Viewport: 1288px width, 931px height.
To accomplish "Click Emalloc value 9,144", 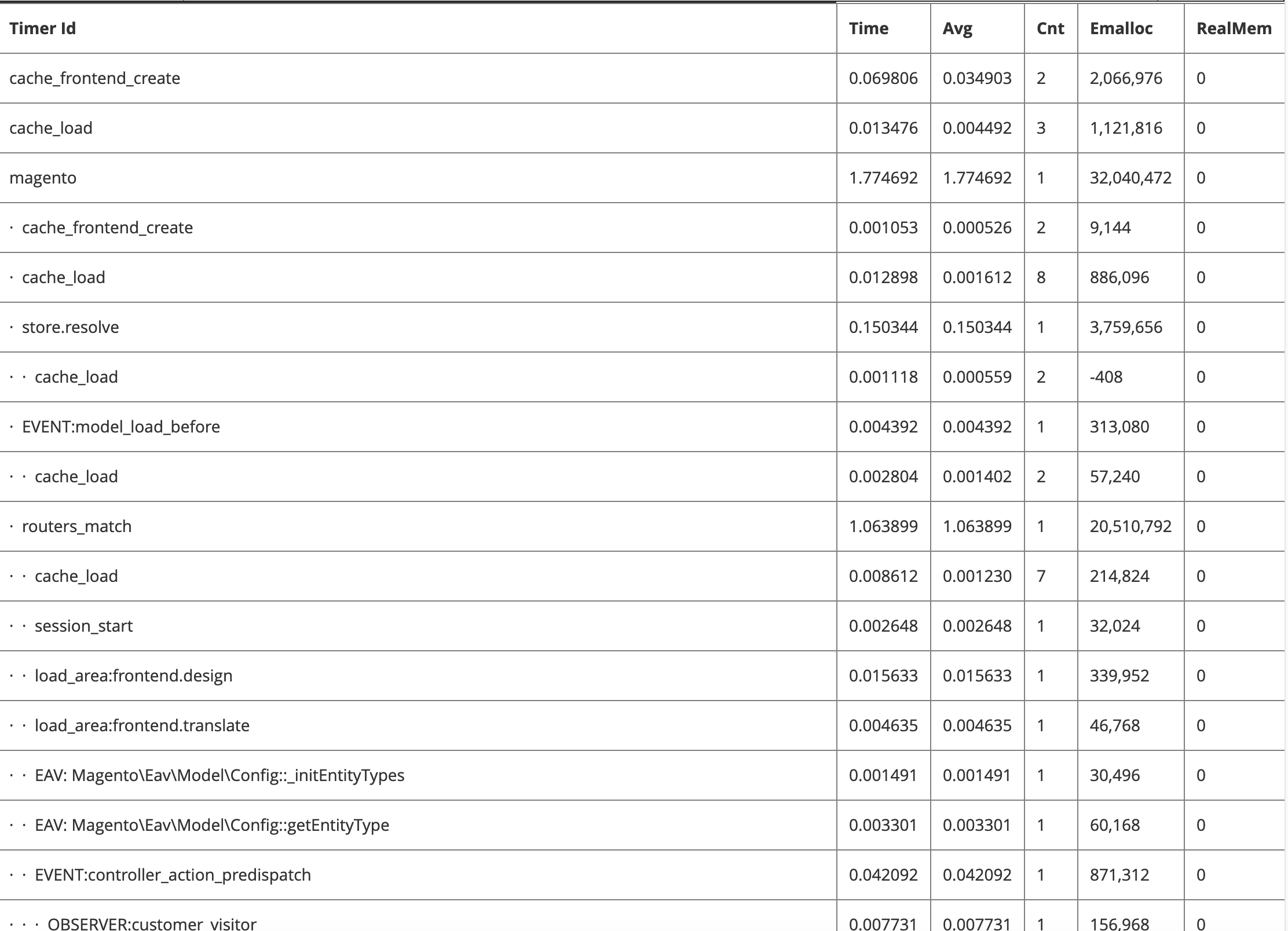I will (x=1110, y=228).
